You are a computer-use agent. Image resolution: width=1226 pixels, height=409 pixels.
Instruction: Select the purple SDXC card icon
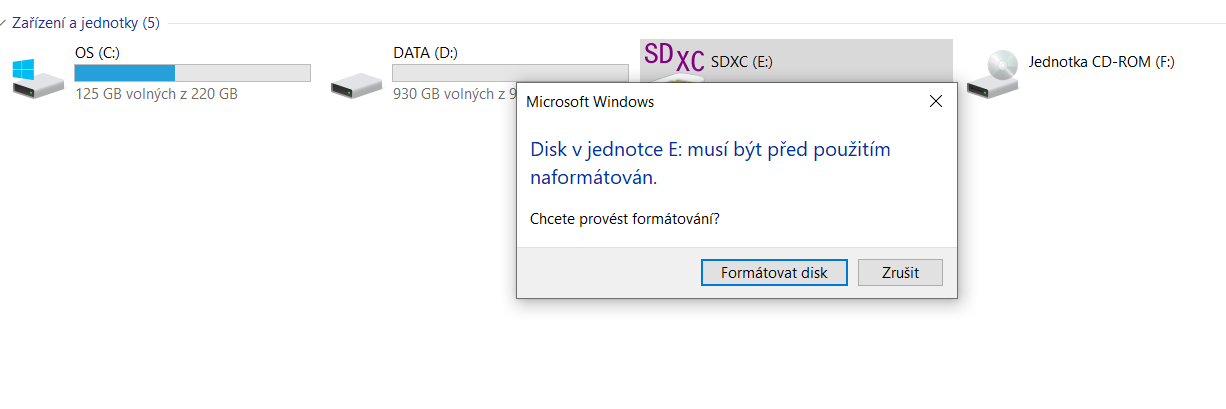(x=673, y=58)
